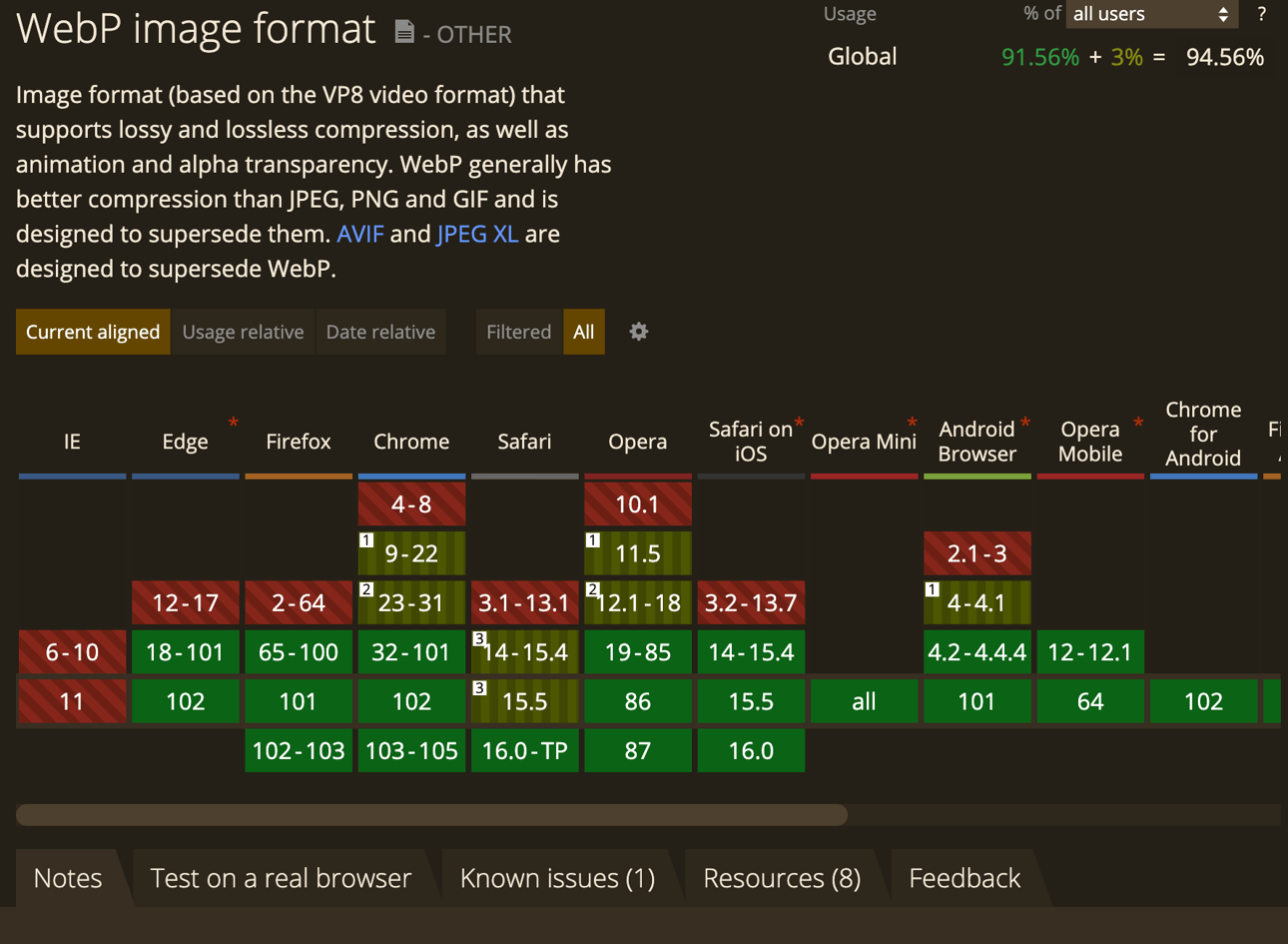This screenshot has width=1288, height=944.
Task: Switch to Date relative view
Action: click(380, 332)
